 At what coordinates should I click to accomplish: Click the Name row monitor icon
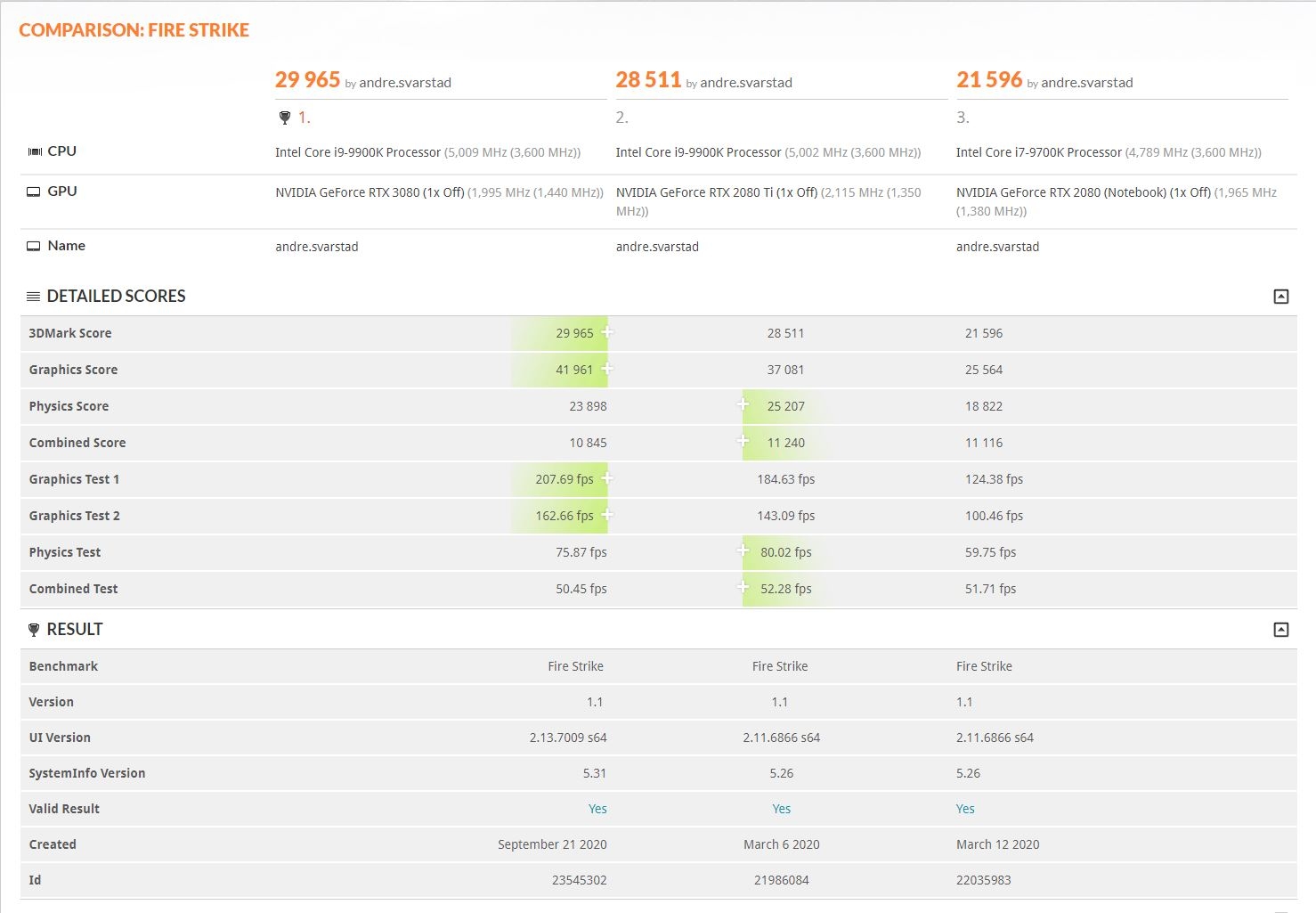click(x=34, y=246)
